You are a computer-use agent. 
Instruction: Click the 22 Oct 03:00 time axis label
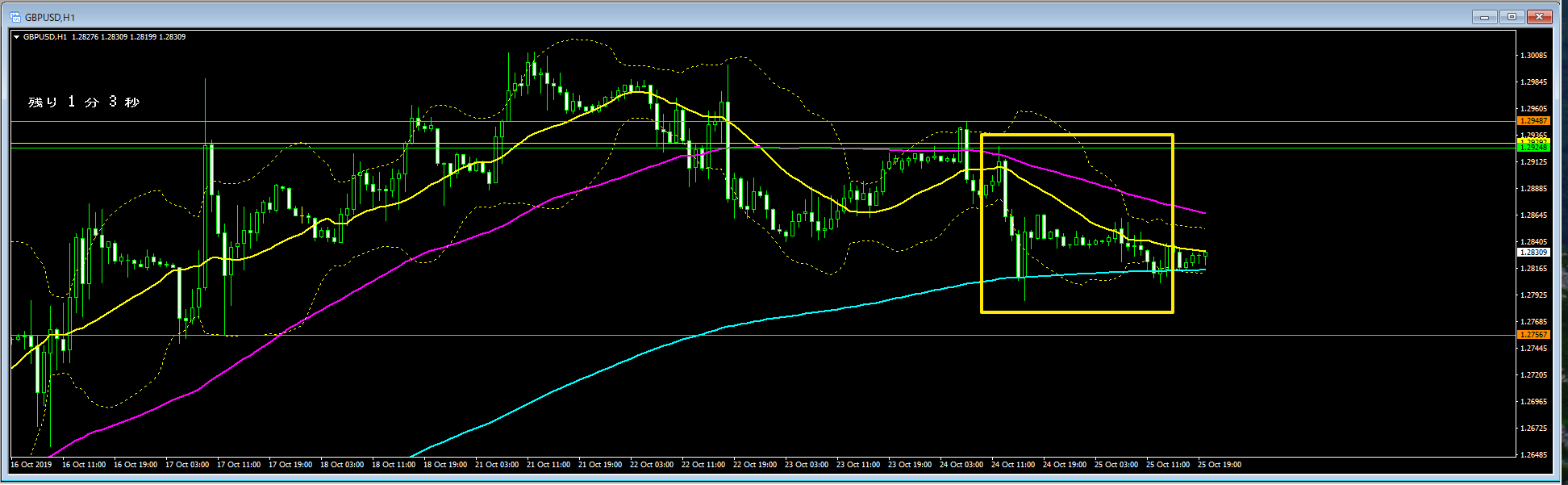[652, 465]
